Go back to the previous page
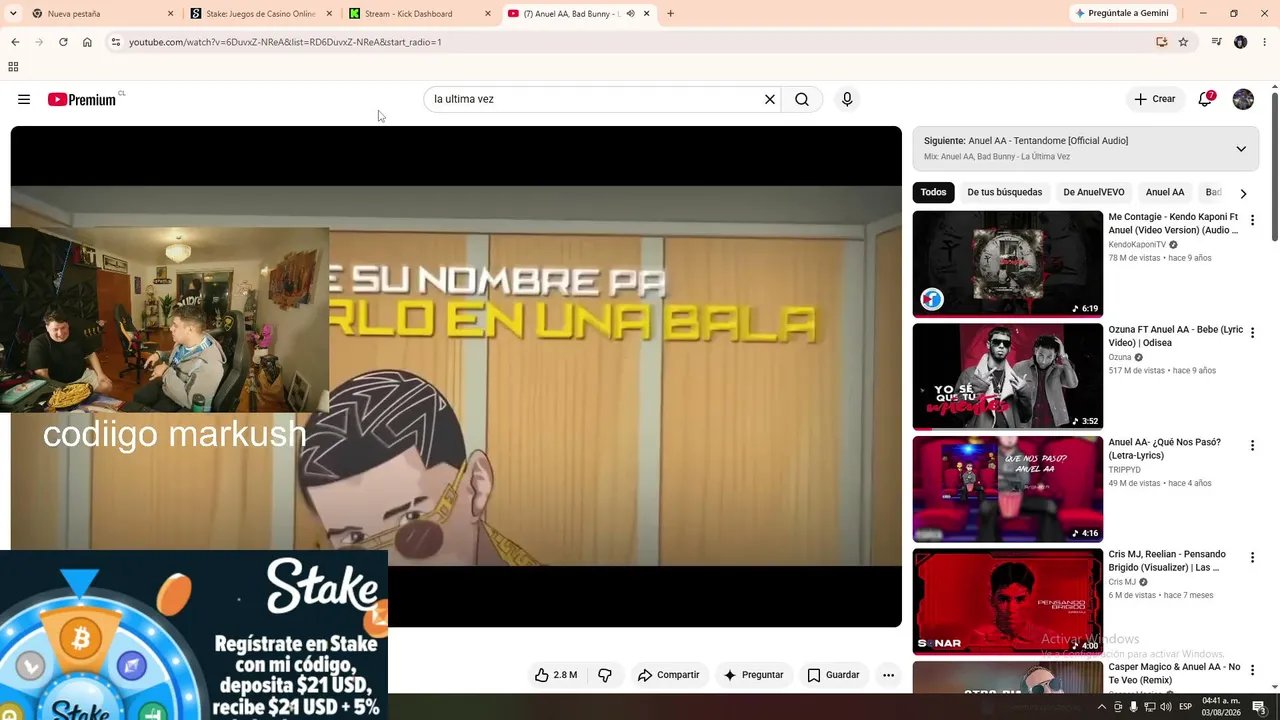The image size is (1280, 720). 15,42
